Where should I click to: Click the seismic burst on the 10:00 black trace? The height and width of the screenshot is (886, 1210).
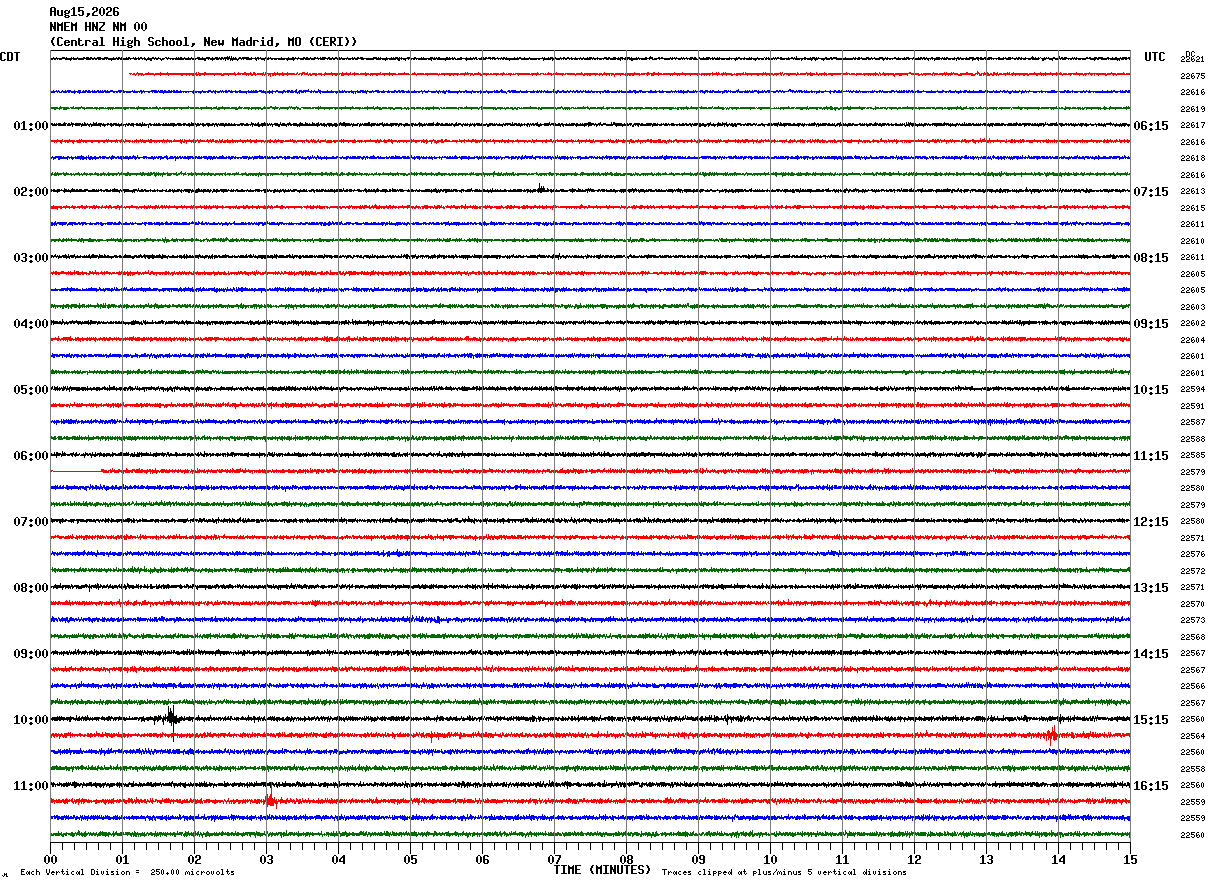[173, 716]
